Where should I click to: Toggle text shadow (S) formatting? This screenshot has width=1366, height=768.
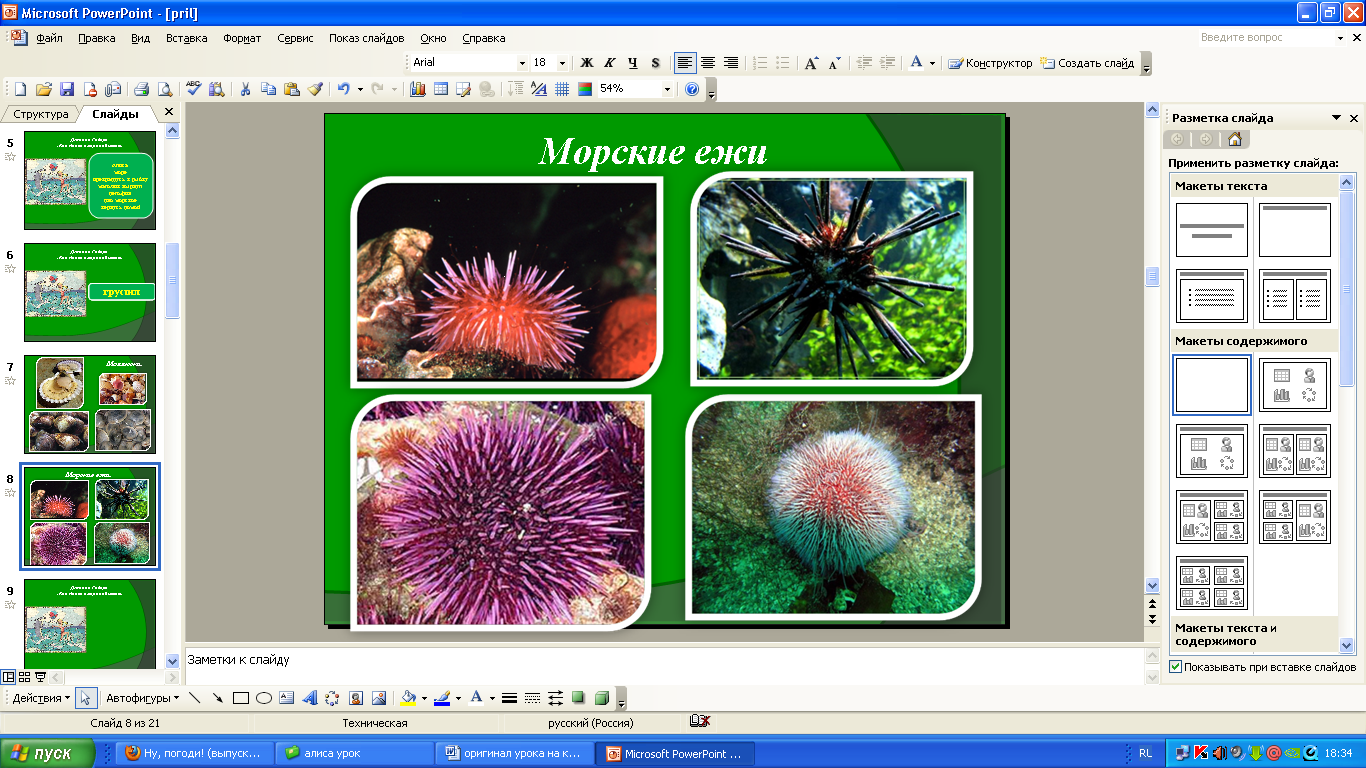tap(656, 63)
